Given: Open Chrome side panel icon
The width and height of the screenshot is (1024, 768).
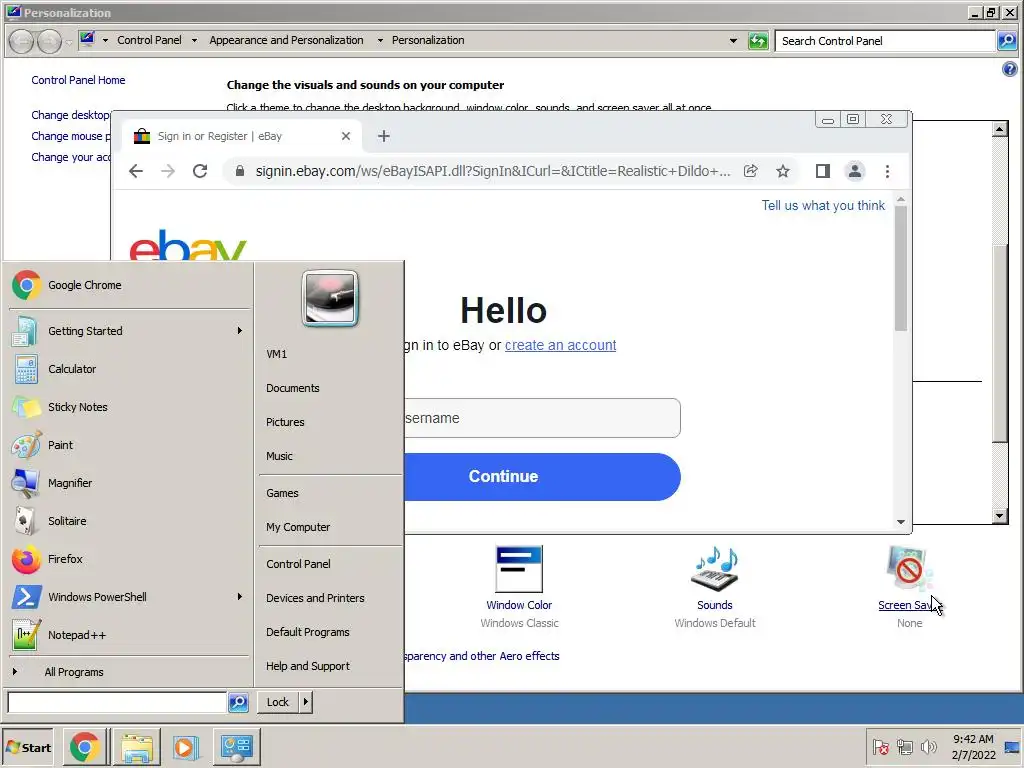Looking at the screenshot, I should [x=823, y=171].
